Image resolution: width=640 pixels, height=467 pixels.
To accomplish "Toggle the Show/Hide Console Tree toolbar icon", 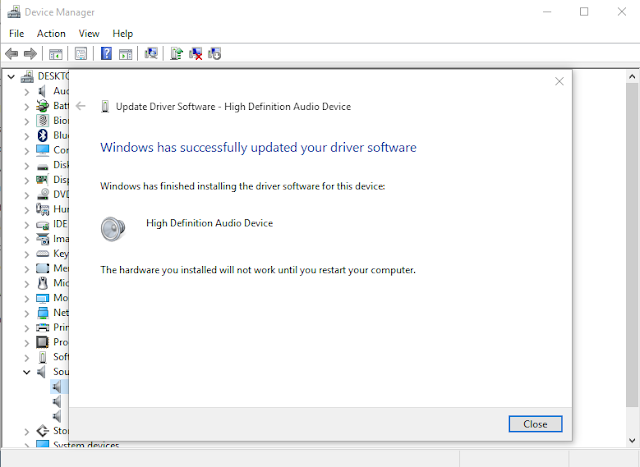I will pyautogui.click(x=56, y=53).
